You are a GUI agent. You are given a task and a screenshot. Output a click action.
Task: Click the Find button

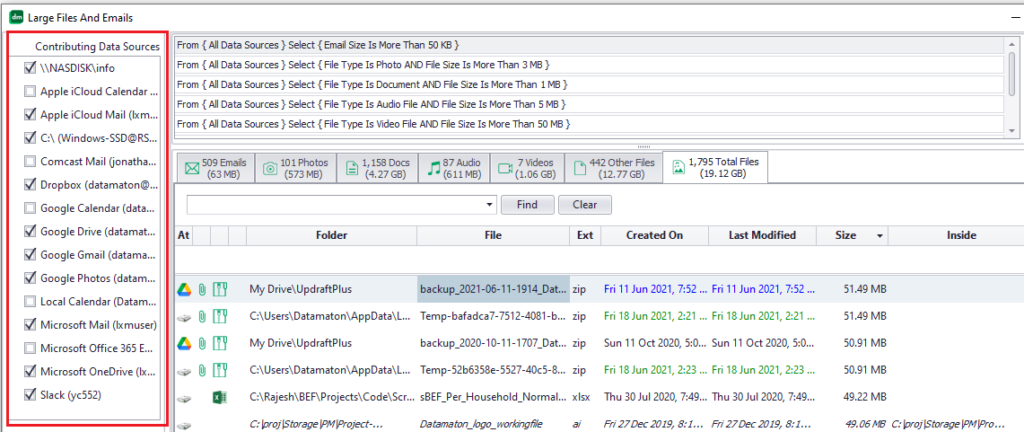(x=527, y=205)
